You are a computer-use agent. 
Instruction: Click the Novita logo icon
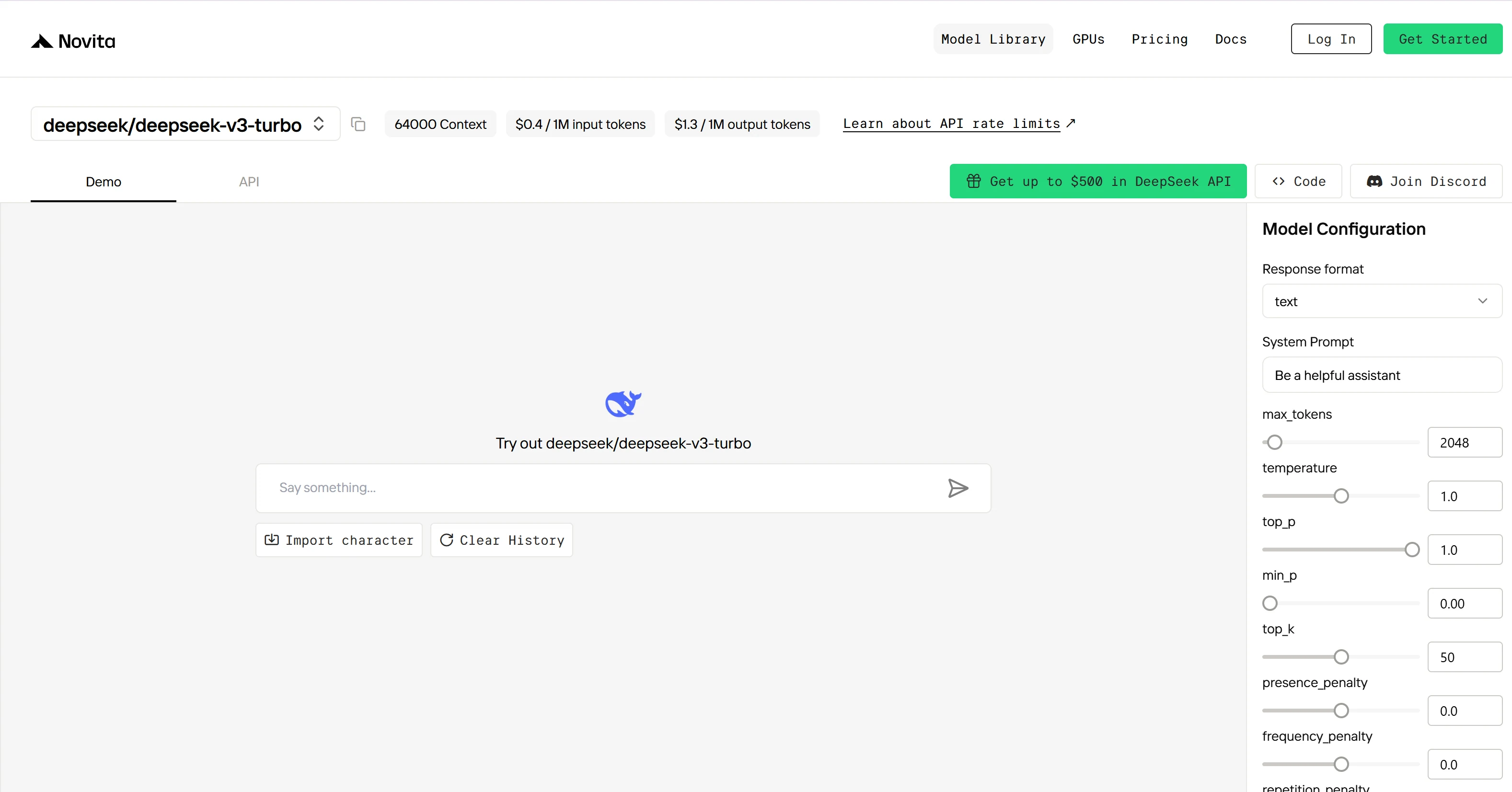[x=42, y=41]
